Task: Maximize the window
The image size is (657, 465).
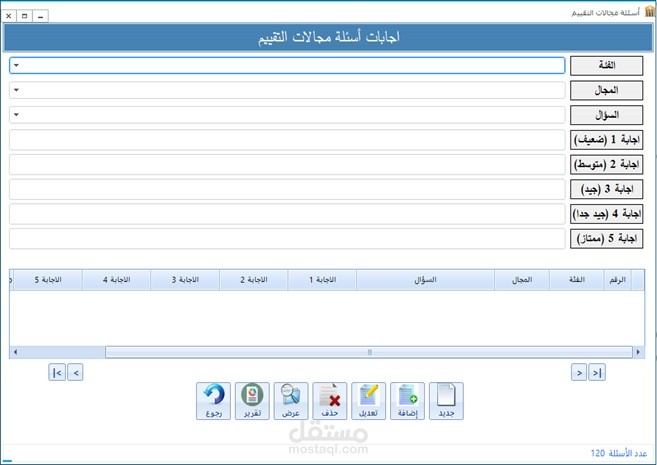Action: [24, 16]
